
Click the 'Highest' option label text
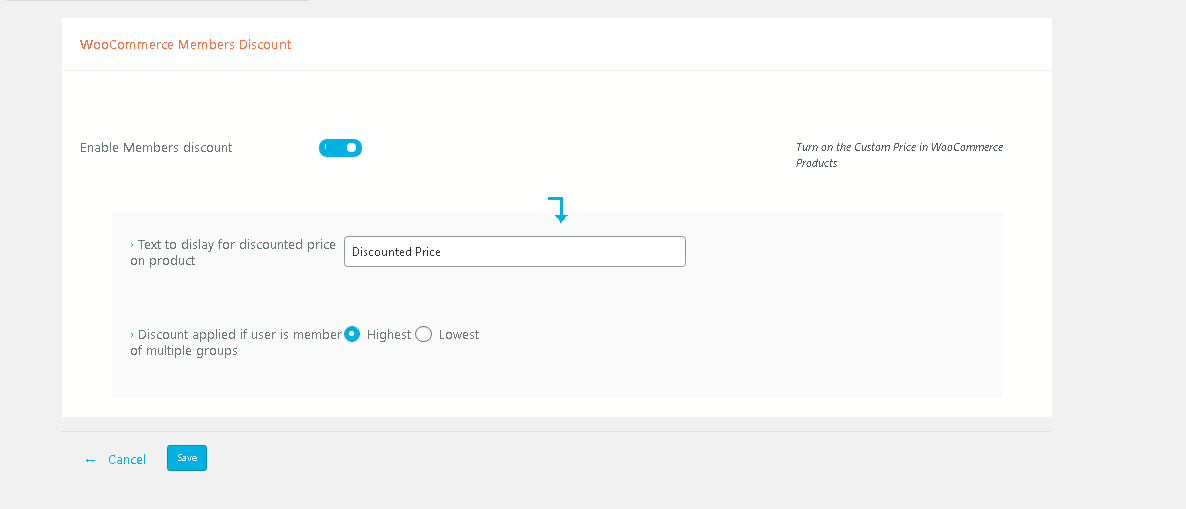[389, 335]
